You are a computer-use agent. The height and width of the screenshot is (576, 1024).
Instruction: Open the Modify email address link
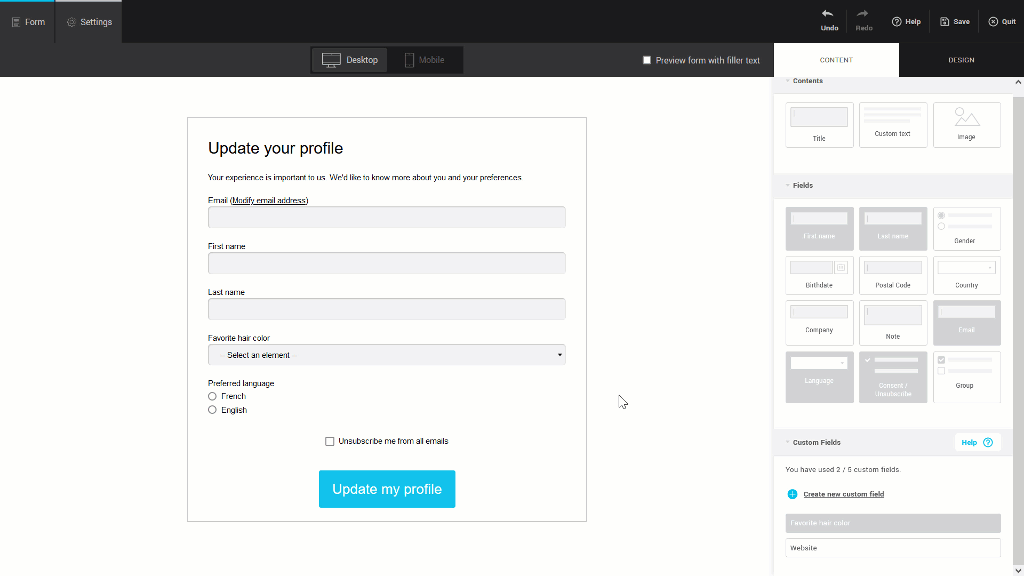click(x=267, y=199)
